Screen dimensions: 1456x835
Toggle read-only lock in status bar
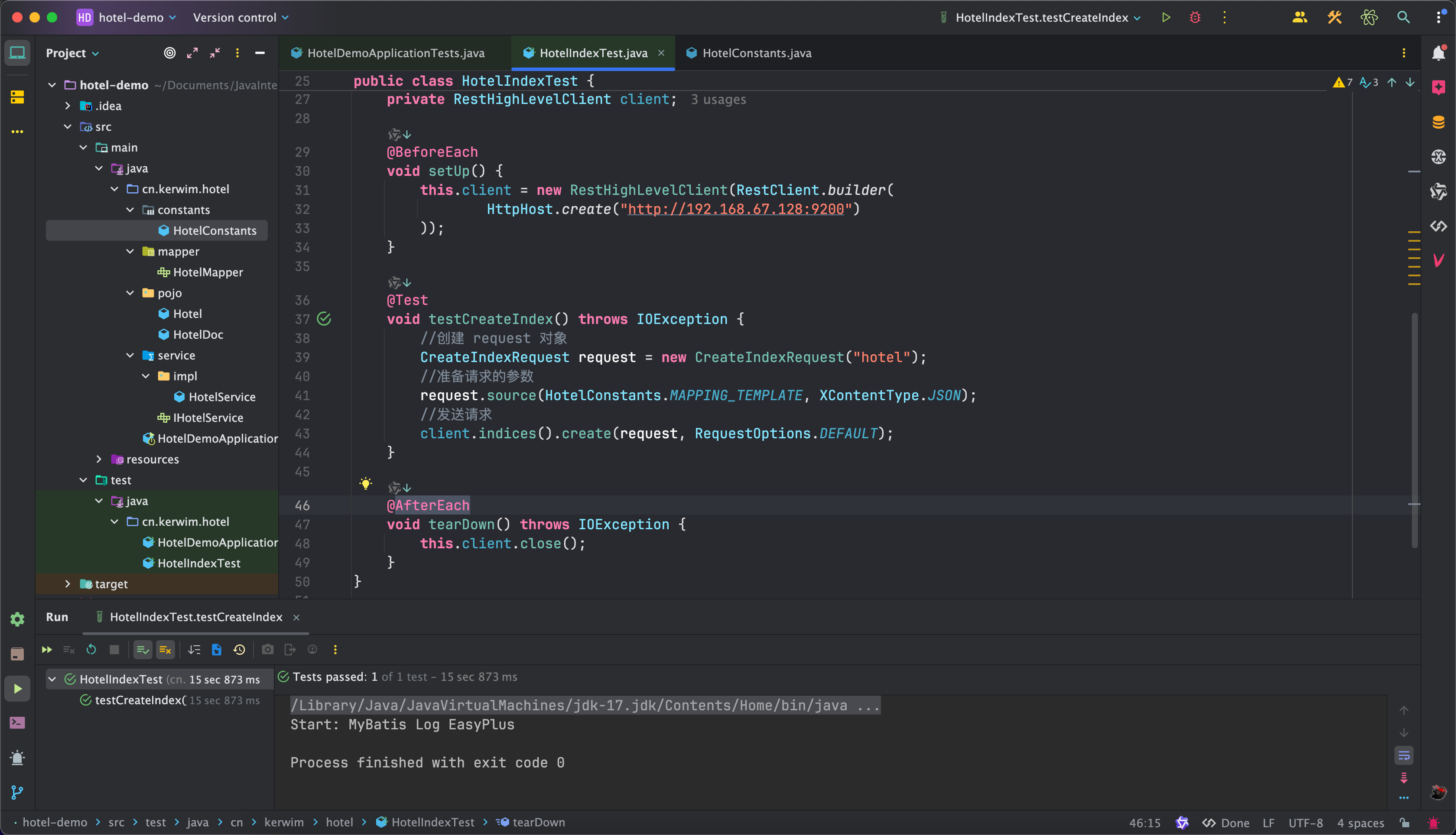tap(1404, 822)
